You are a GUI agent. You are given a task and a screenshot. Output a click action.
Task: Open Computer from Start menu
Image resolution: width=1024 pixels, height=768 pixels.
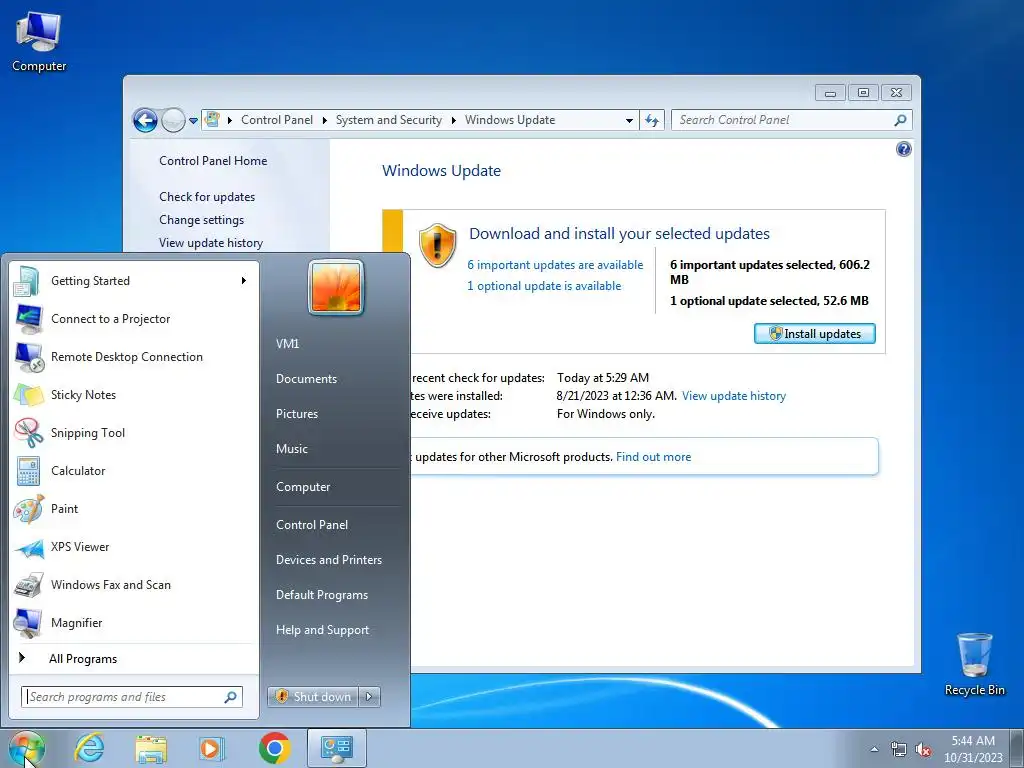(303, 487)
